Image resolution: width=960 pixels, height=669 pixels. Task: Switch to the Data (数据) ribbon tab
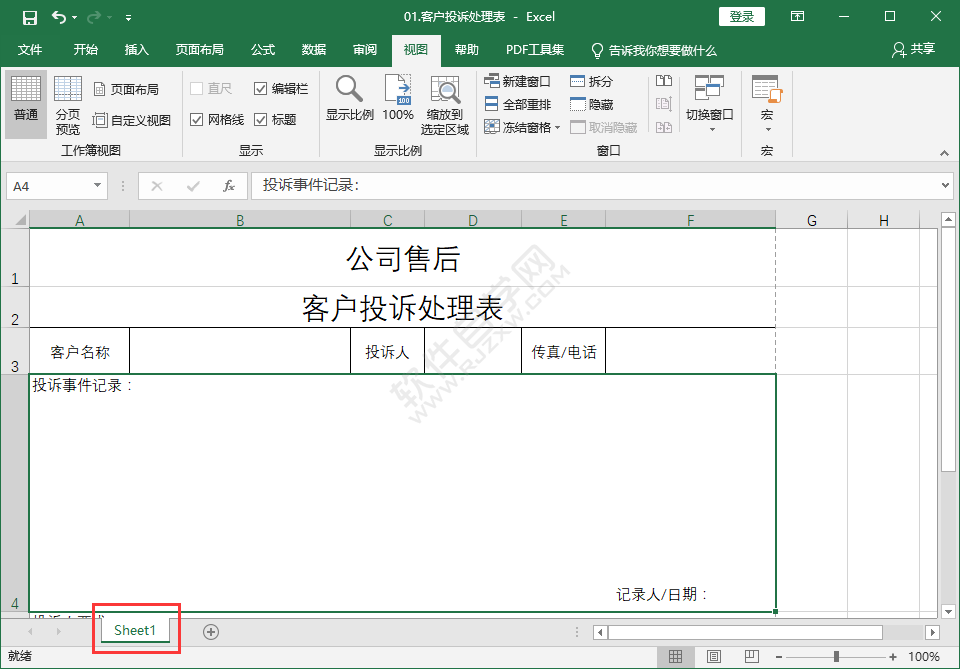click(x=312, y=50)
